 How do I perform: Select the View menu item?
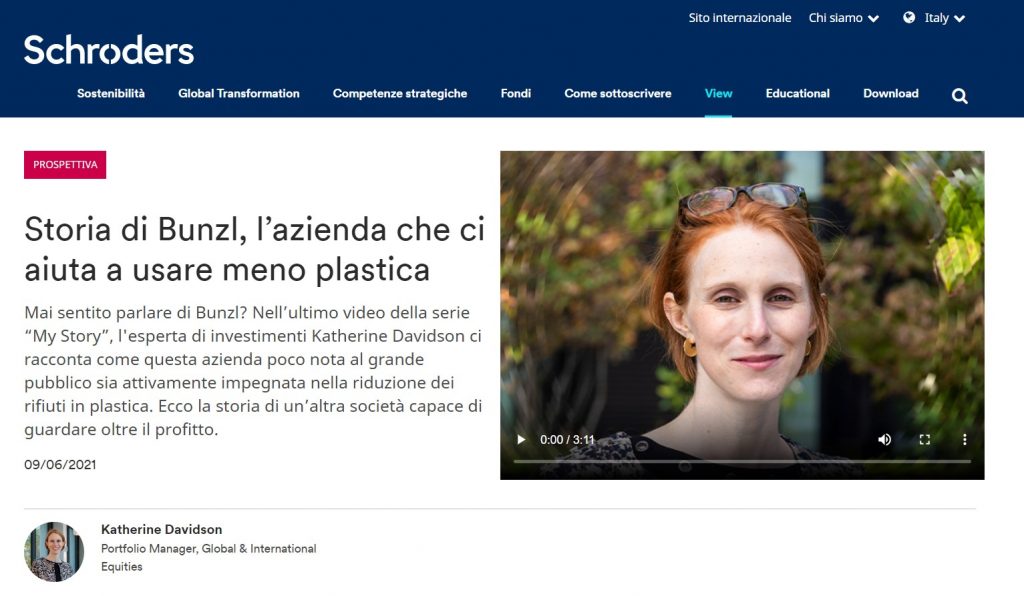pyautogui.click(x=718, y=93)
